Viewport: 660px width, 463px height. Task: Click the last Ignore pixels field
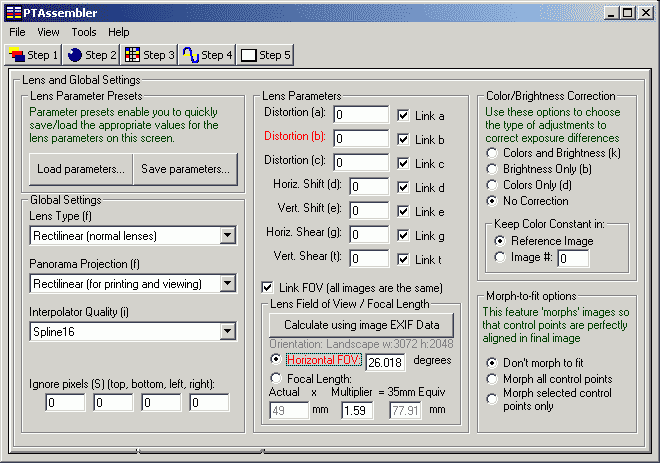point(209,403)
